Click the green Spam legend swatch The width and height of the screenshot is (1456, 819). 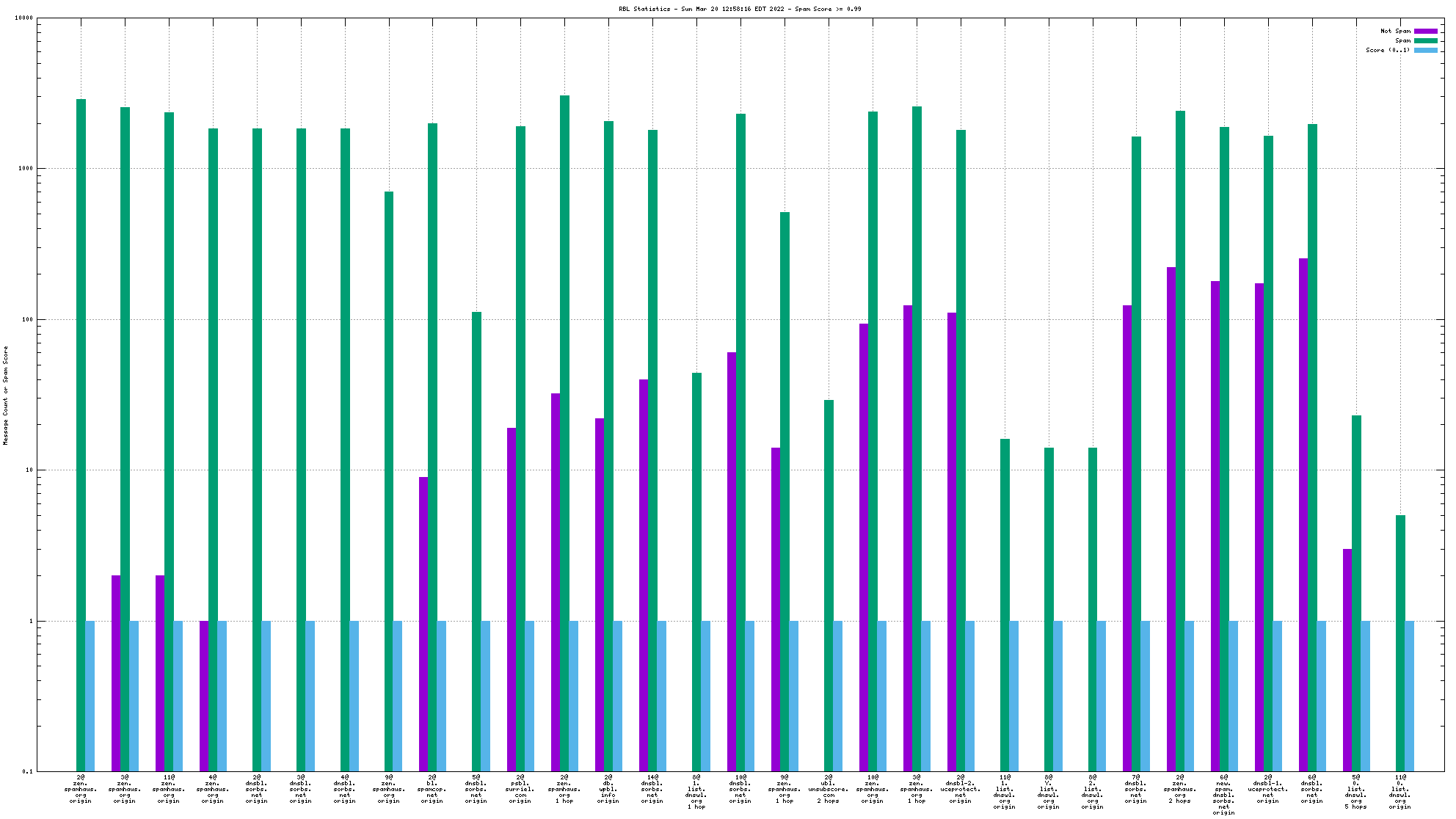[x=1425, y=40]
